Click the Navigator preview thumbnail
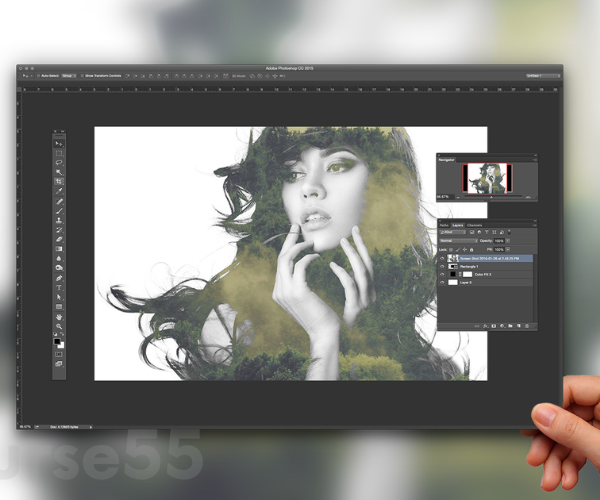 pyautogui.click(x=488, y=178)
